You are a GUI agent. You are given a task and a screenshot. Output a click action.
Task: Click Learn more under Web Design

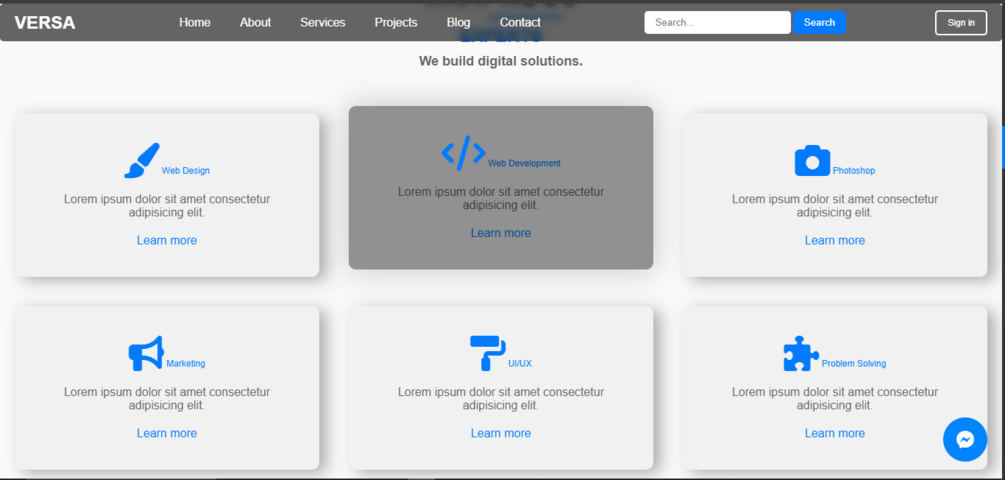click(x=167, y=240)
